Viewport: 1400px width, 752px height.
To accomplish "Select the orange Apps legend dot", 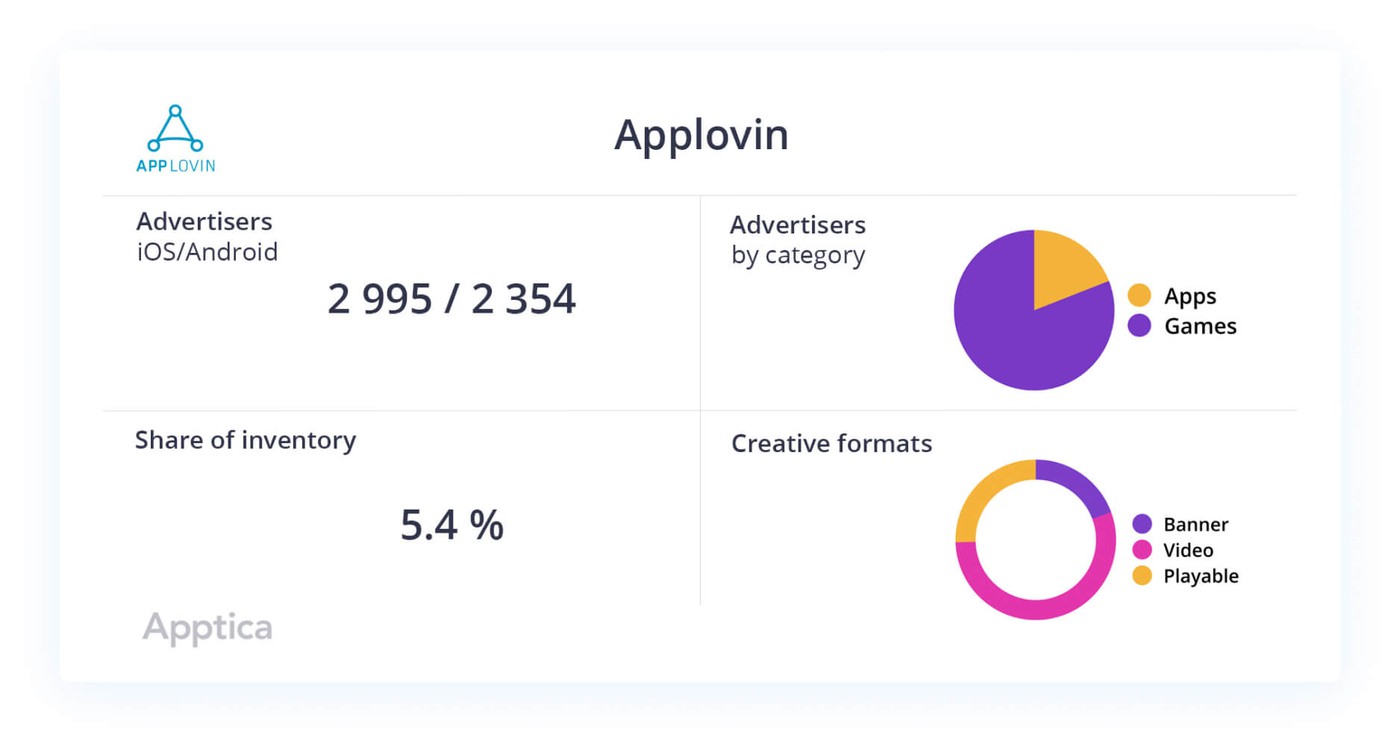I will coord(1139,296).
